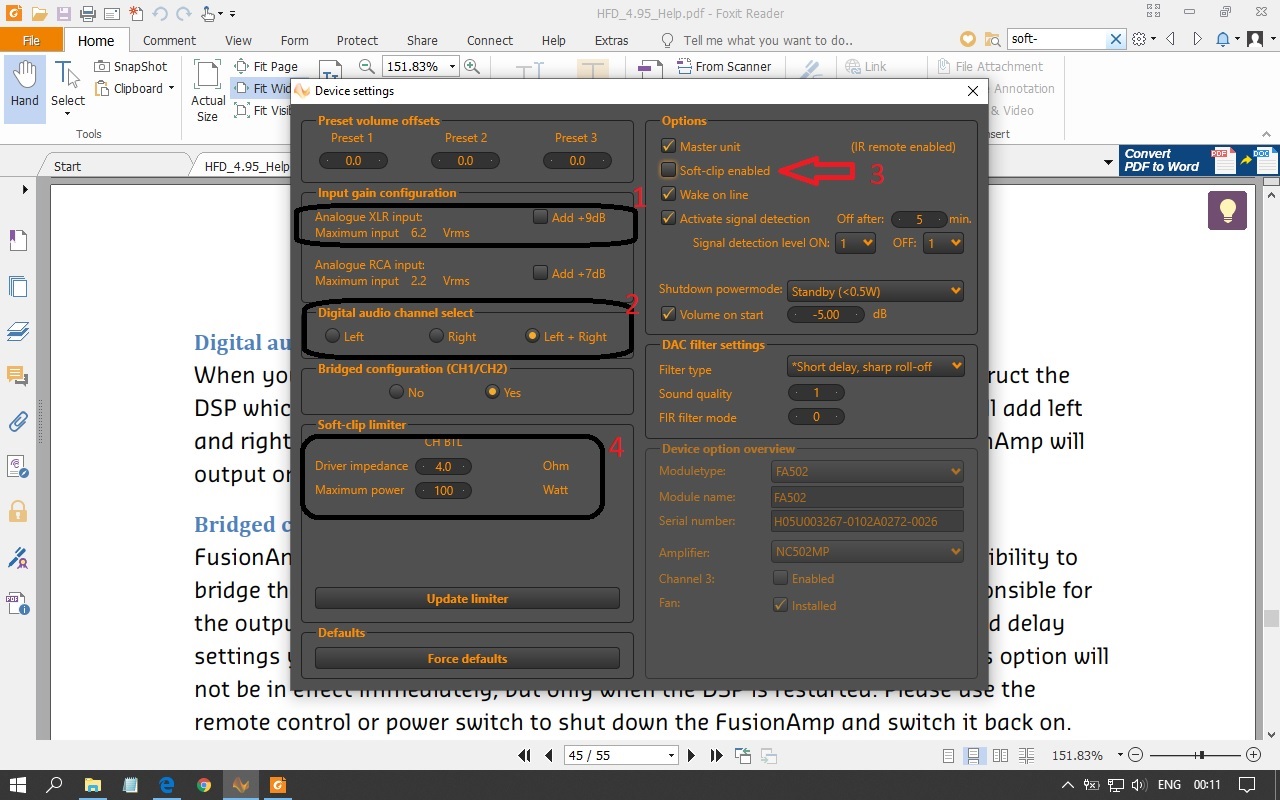Switch to the Comment ribbon tab

coord(169,41)
